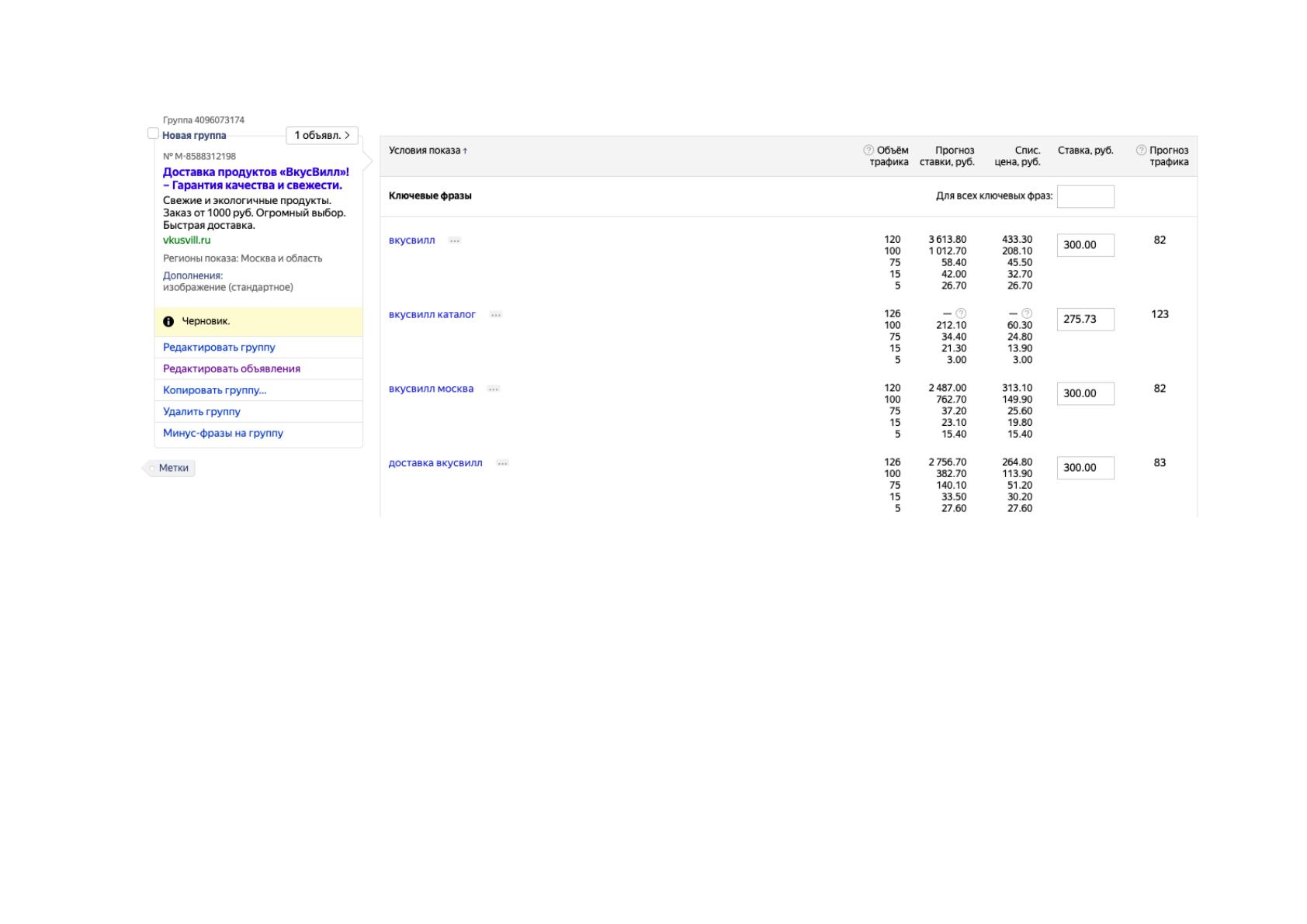Open Редактировать группу
1307x924 pixels.
[219, 348]
